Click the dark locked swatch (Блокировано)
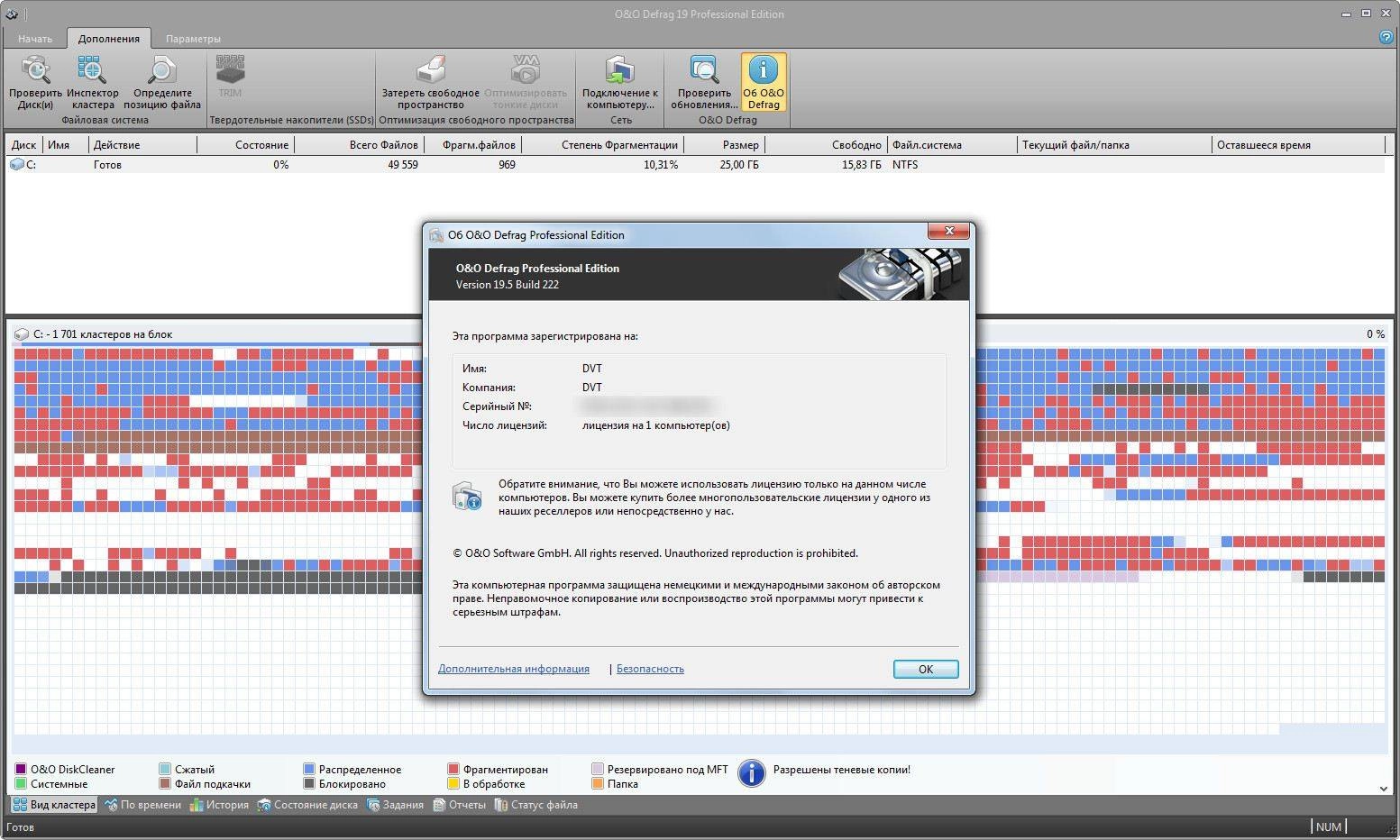This screenshot has width=1400, height=840. [309, 784]
